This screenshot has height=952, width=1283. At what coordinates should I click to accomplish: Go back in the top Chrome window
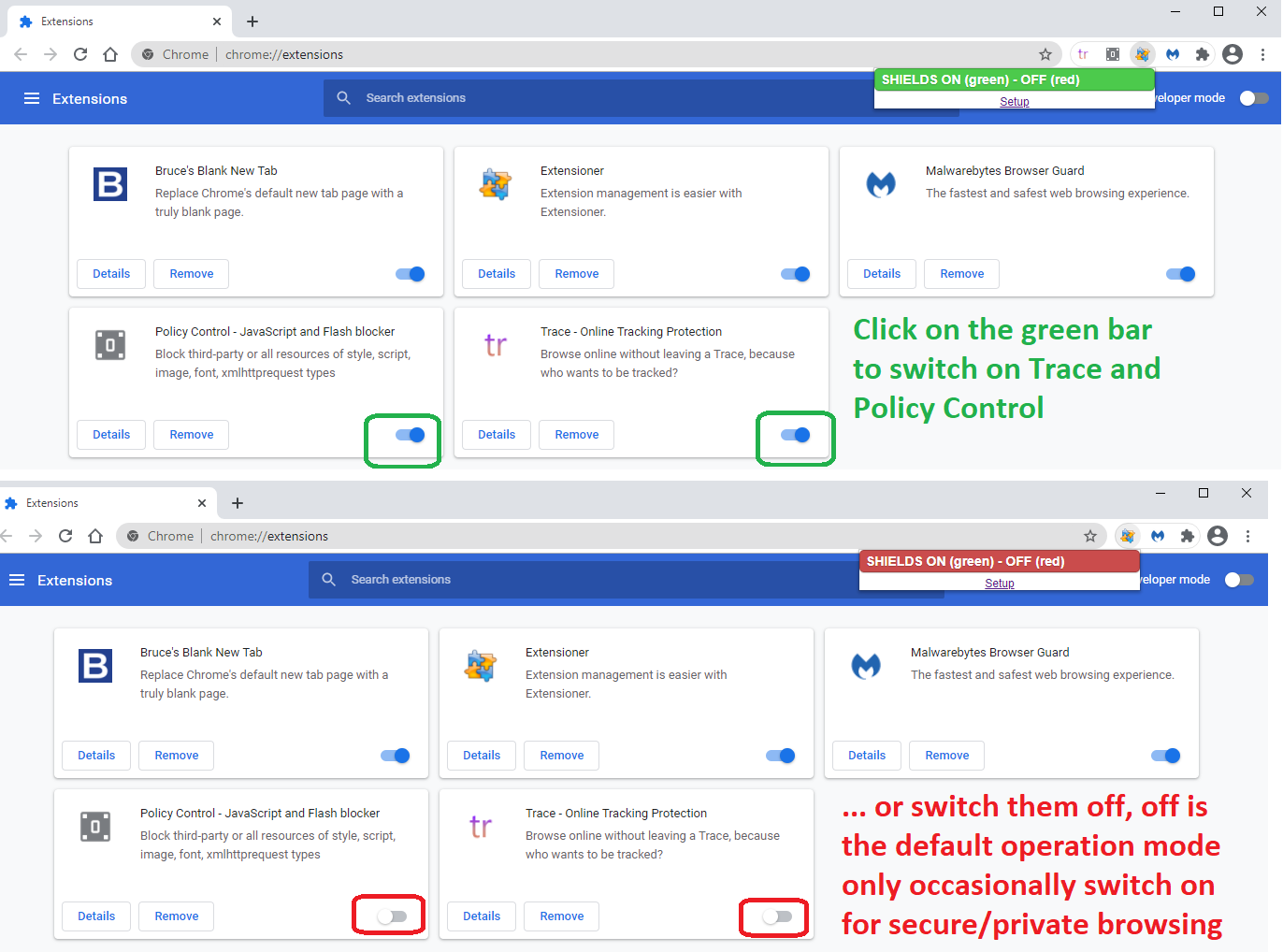pos(21,54)
